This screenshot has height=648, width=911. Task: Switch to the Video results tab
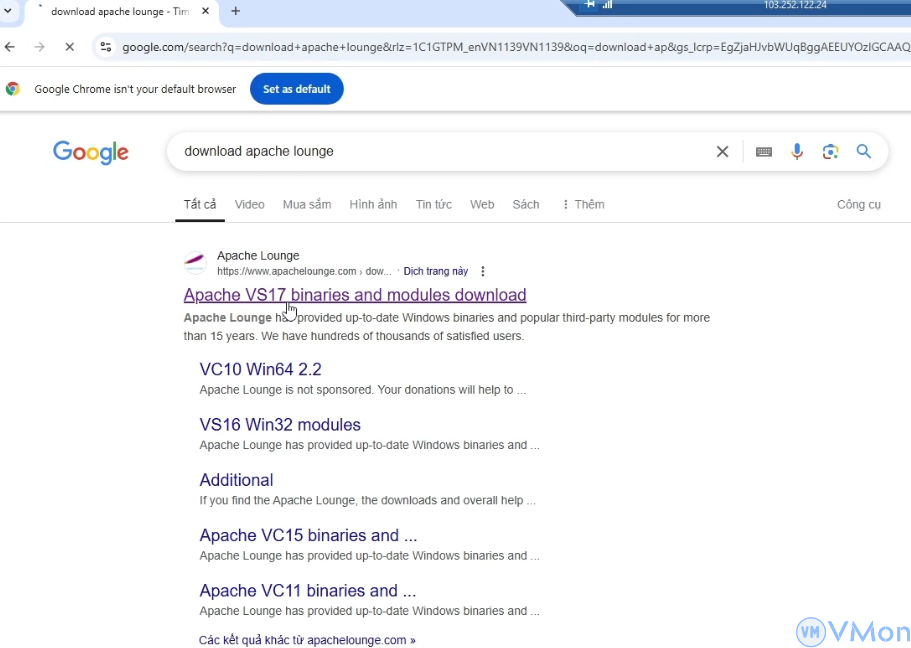(249, 204)
